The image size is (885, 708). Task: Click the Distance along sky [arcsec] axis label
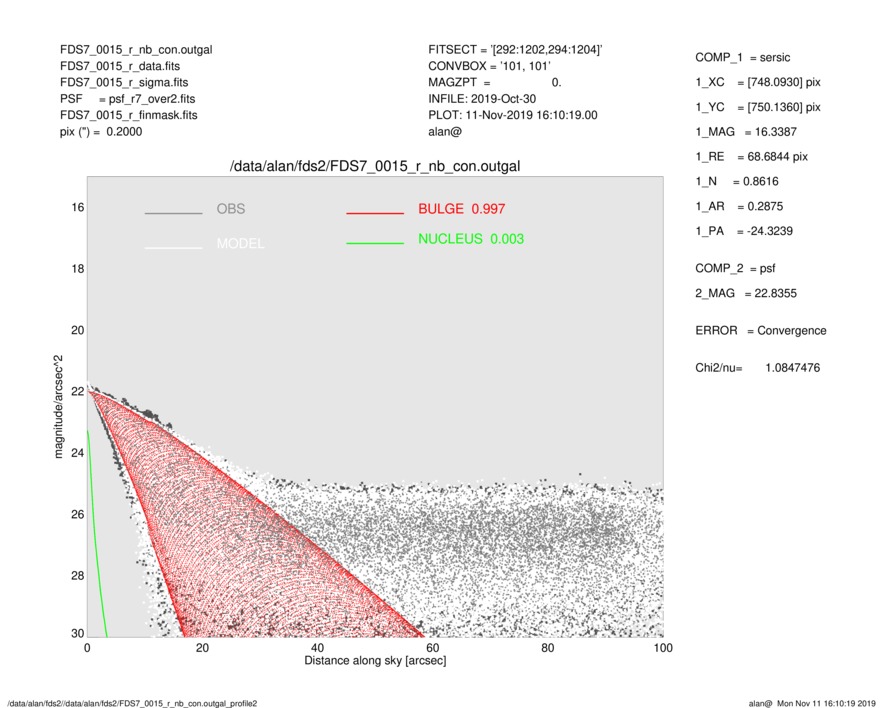click(375, 661)
